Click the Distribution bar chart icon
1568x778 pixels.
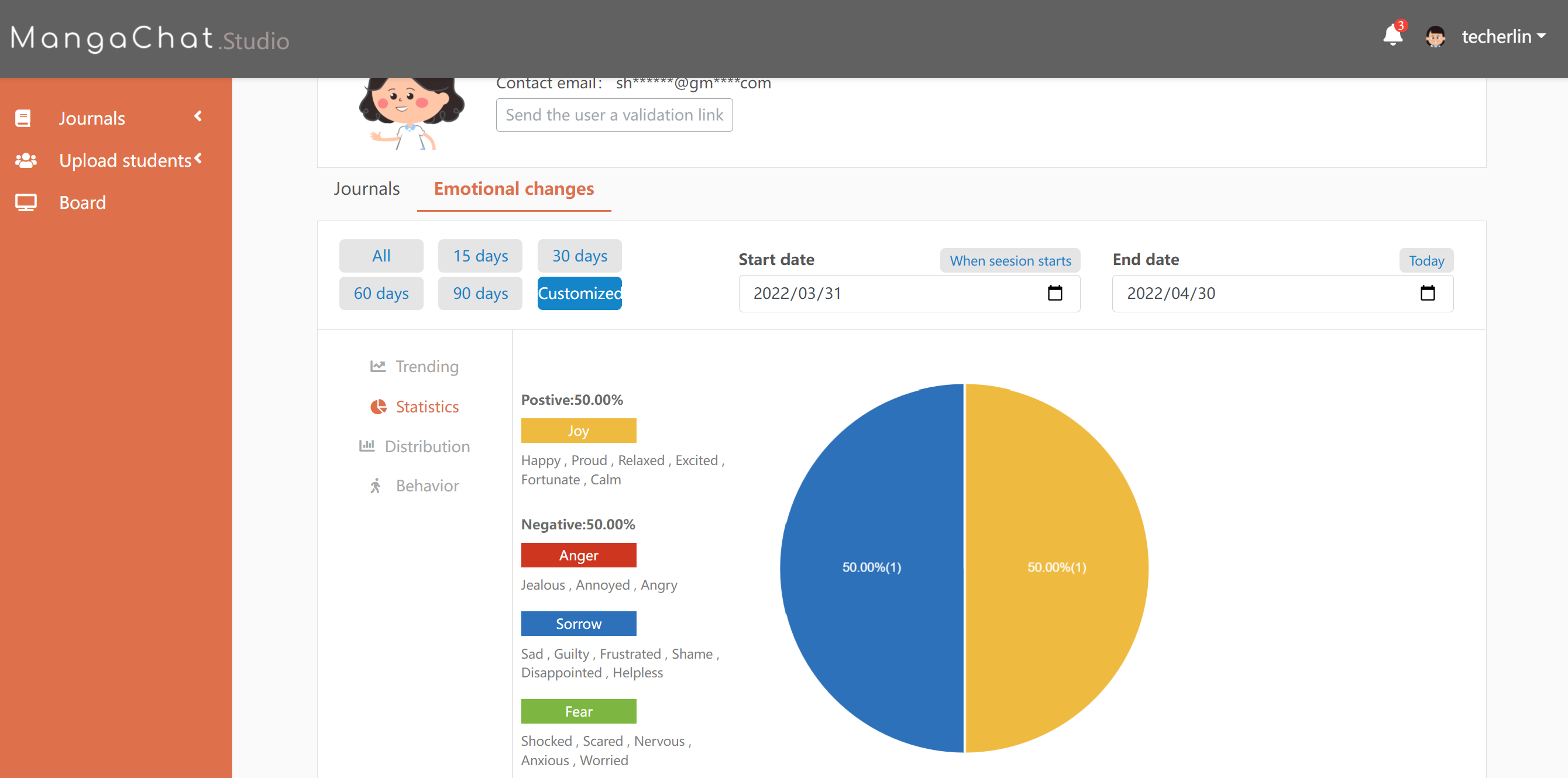point(366,446)
